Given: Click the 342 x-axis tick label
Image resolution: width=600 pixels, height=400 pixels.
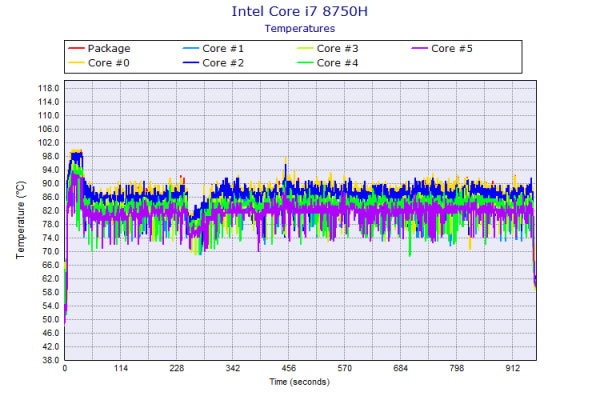Looking at the screenshot, I should pyautogui.click(x=233, y=368).
